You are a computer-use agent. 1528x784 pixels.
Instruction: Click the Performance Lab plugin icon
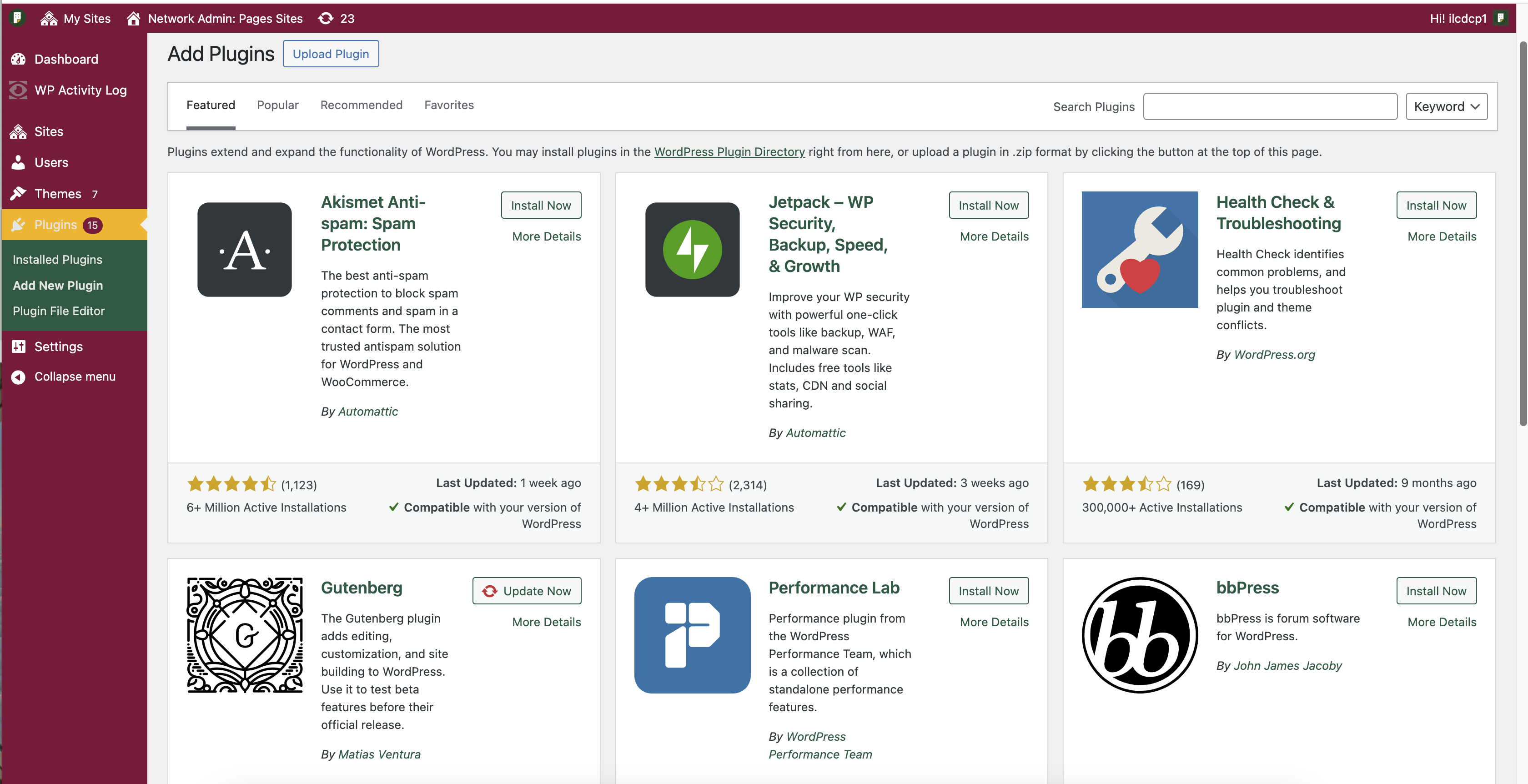point(692,635)
